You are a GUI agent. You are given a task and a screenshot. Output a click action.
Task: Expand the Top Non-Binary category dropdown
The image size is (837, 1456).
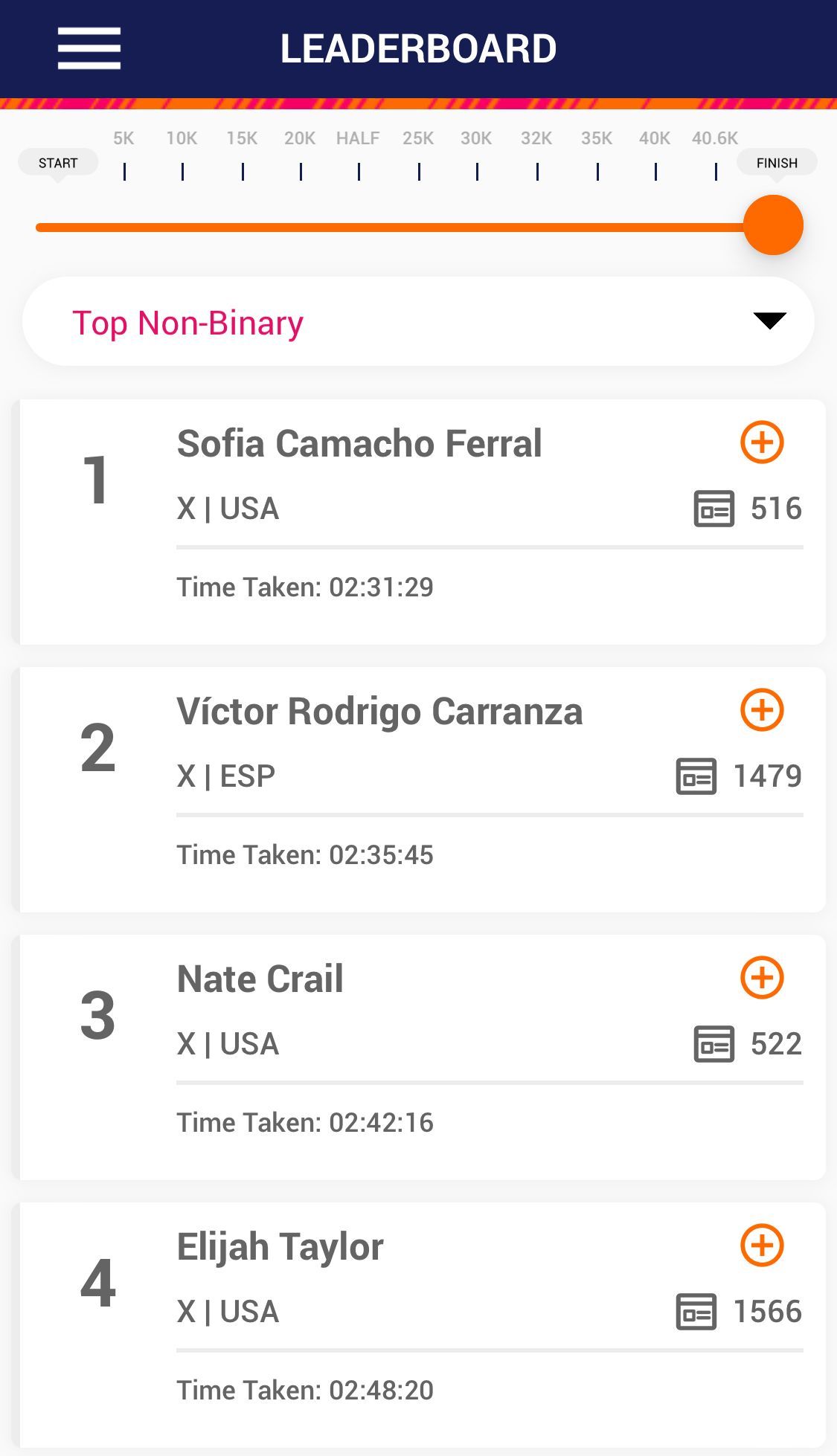418,321
